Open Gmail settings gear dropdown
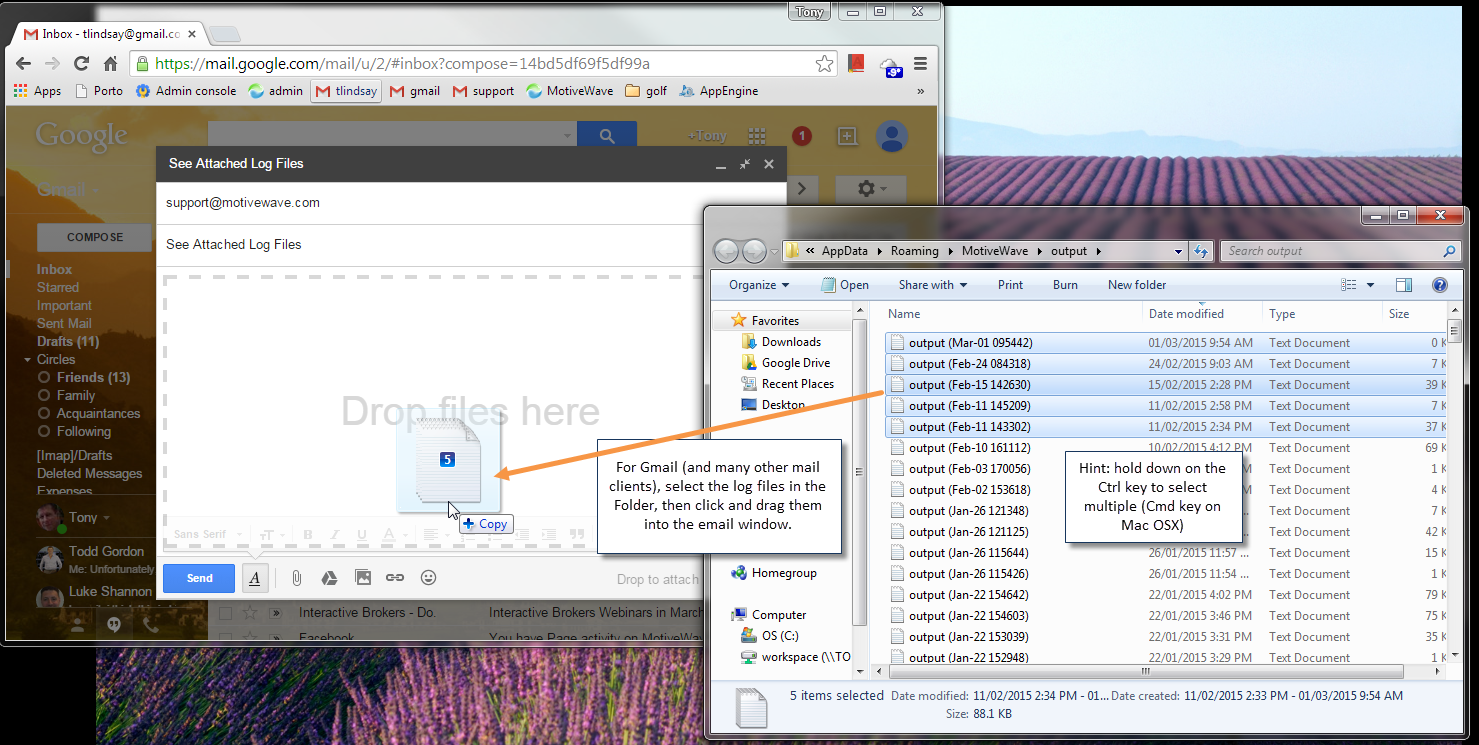1479x745 pixels. pyautogui.click(x=871, y=188)
